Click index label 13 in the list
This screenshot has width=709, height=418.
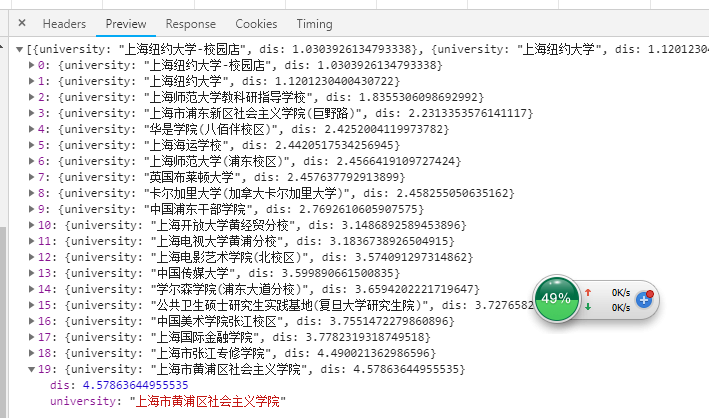pyautogui.click(x=45, y=273)
